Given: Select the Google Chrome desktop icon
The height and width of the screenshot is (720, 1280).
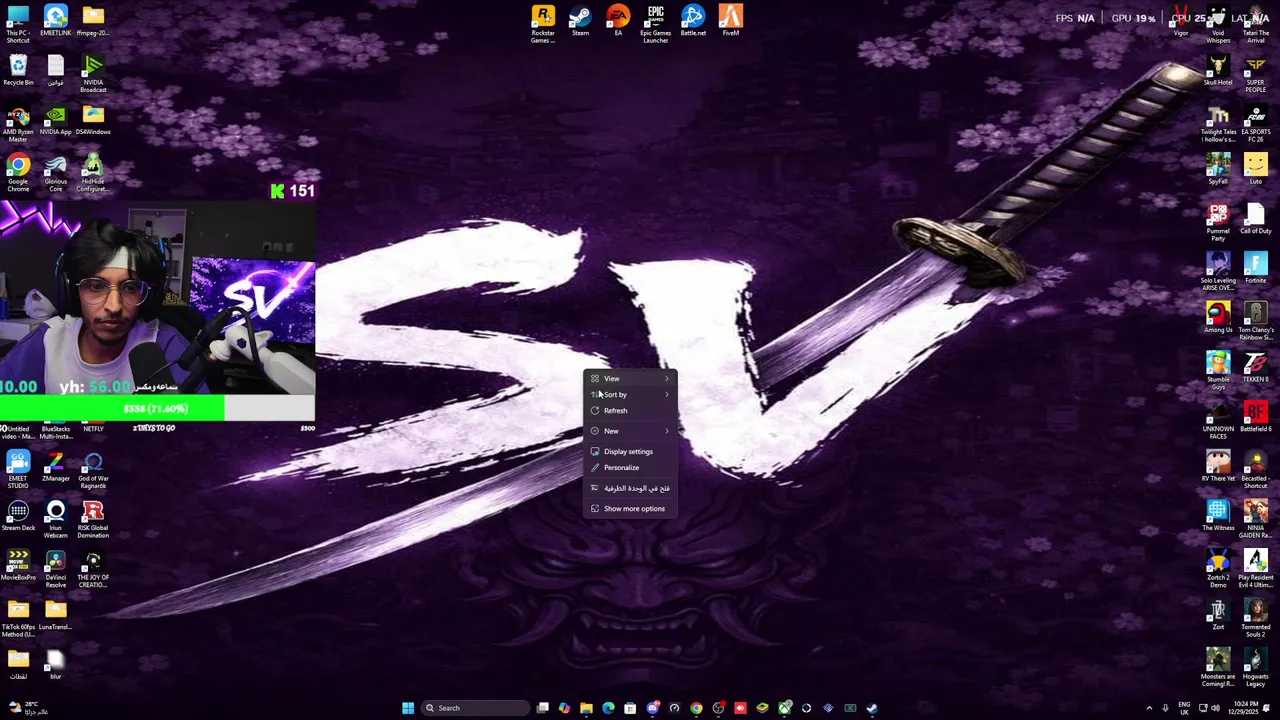Looking at the screenshot, I should pos(18,173).
